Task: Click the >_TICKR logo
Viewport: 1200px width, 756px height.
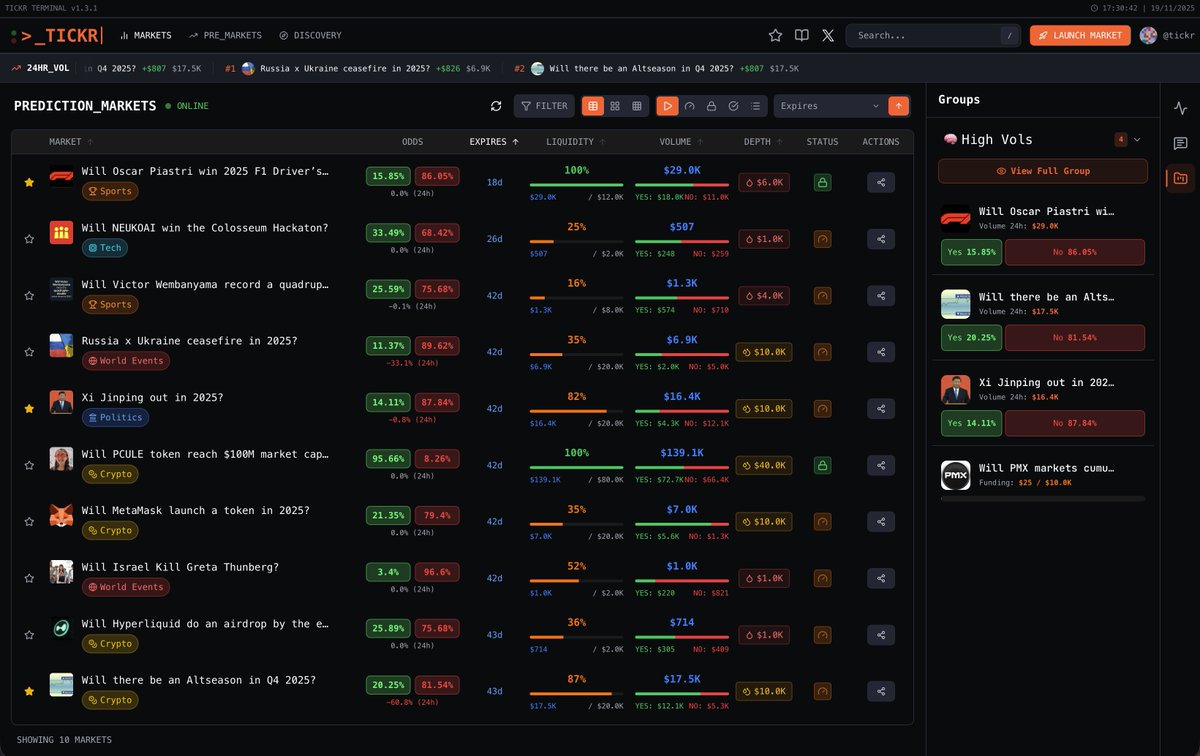Action: [x=55, y=35]
